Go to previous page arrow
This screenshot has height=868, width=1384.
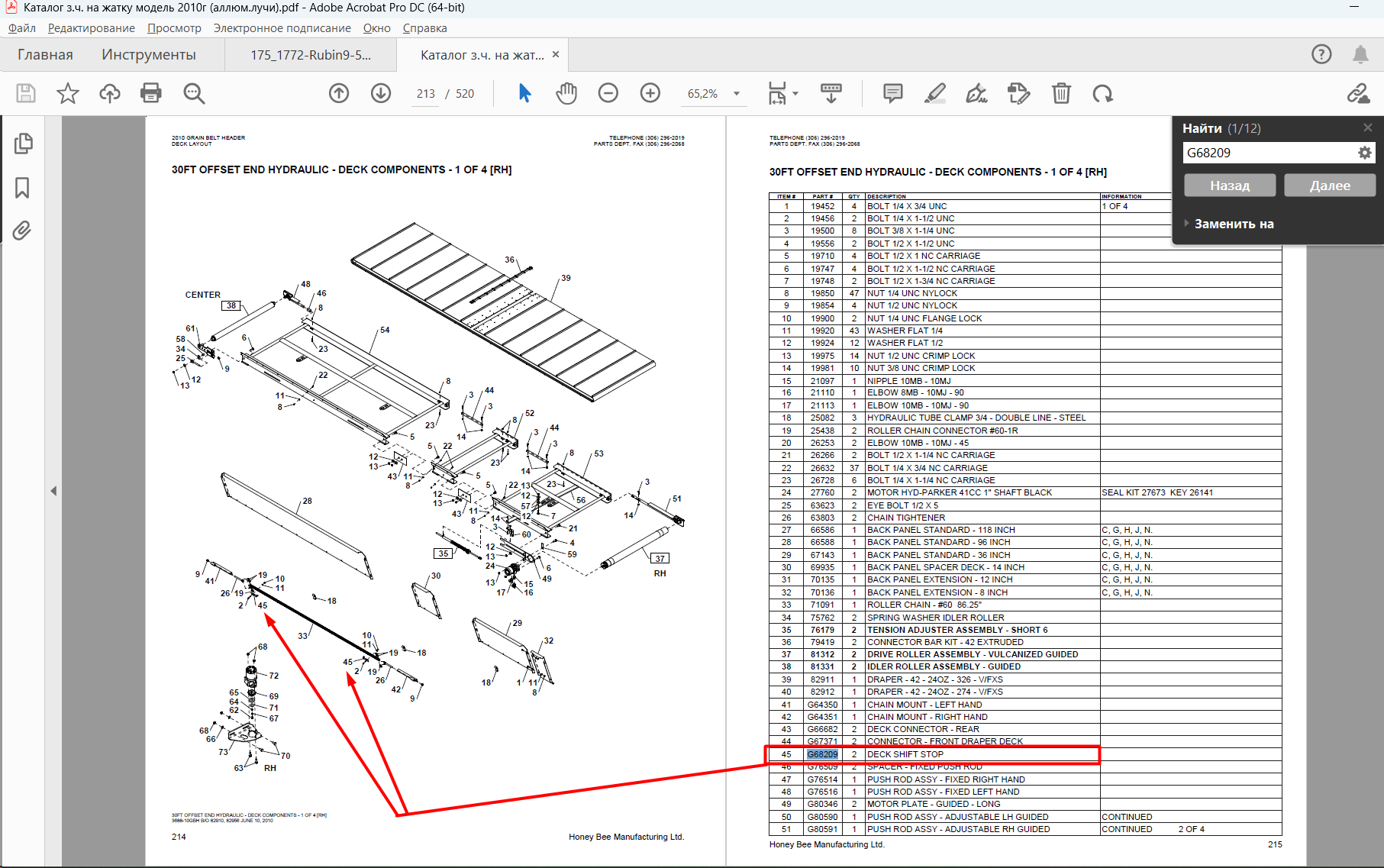point(339,93)
